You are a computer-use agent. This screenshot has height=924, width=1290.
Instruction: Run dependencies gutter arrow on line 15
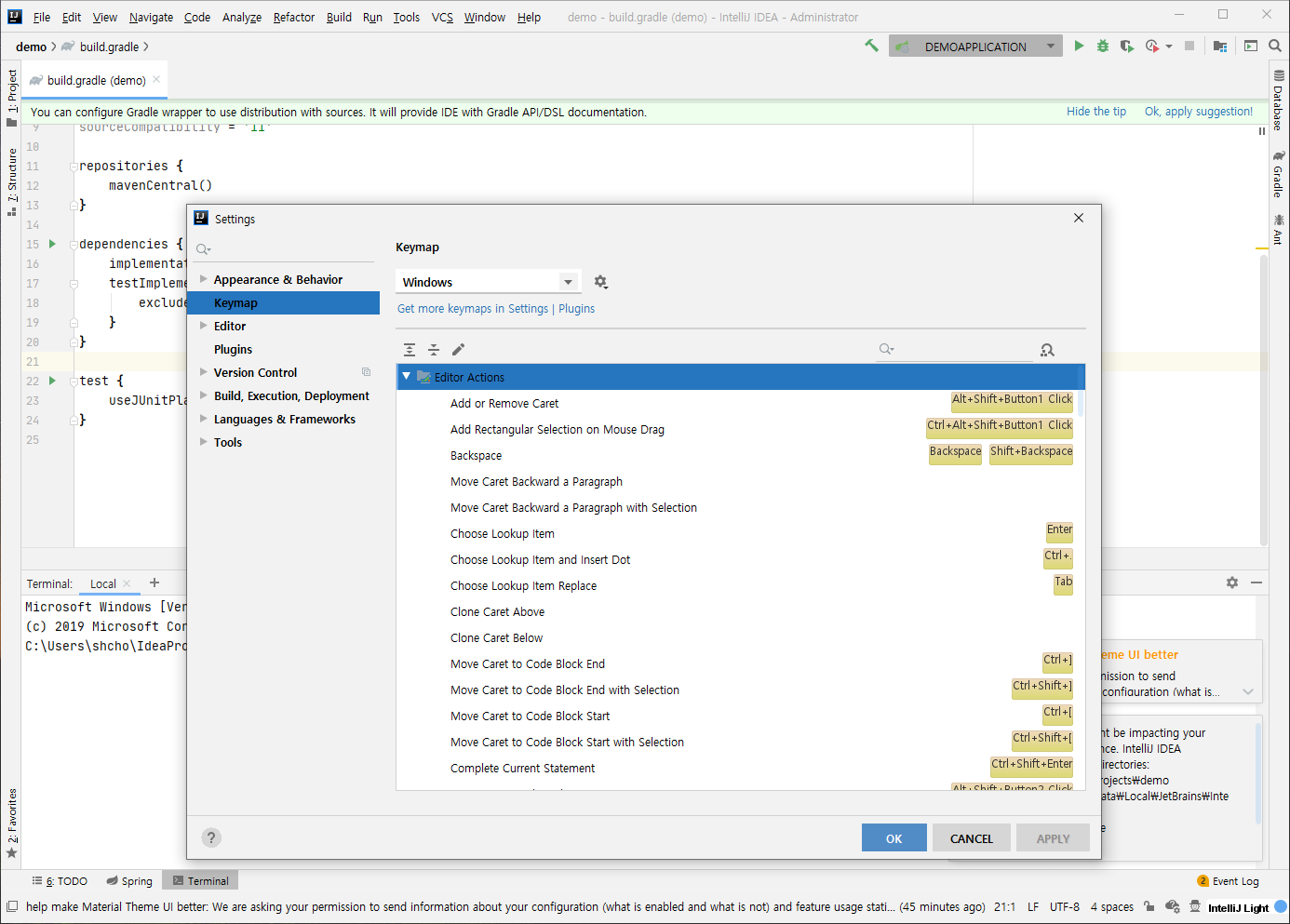point(52,244)
